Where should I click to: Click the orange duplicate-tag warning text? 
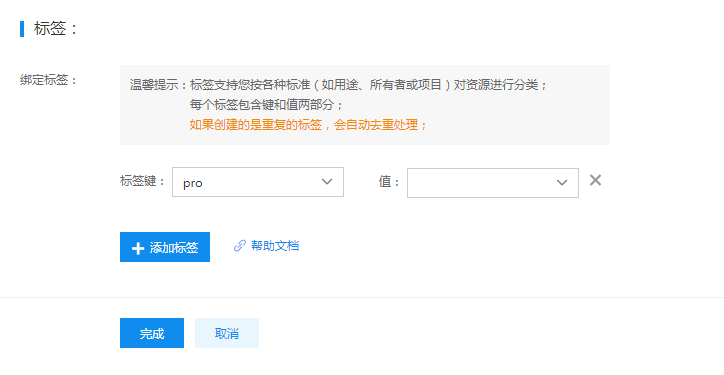tap(308, 125)
